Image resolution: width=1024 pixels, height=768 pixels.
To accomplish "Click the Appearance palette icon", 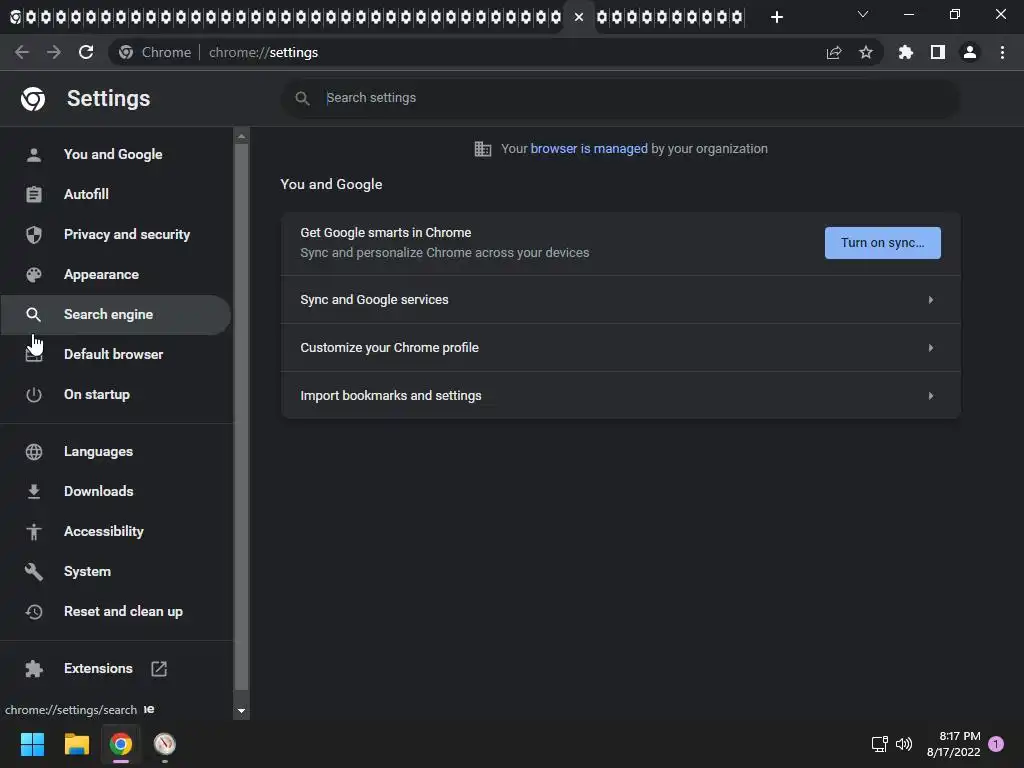I will pos(34,275).
